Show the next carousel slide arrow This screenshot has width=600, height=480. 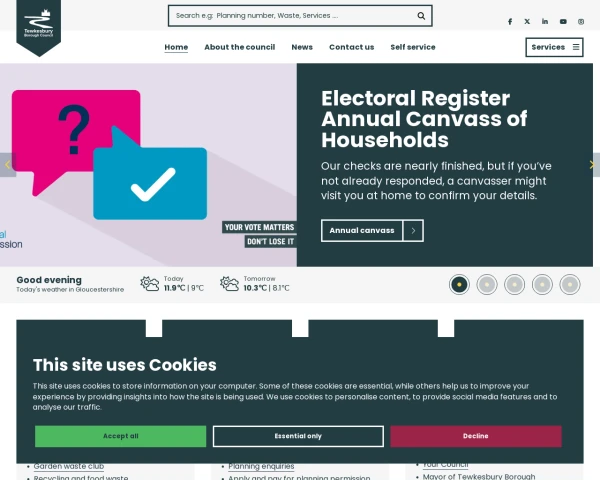click(x=592, y=165)
